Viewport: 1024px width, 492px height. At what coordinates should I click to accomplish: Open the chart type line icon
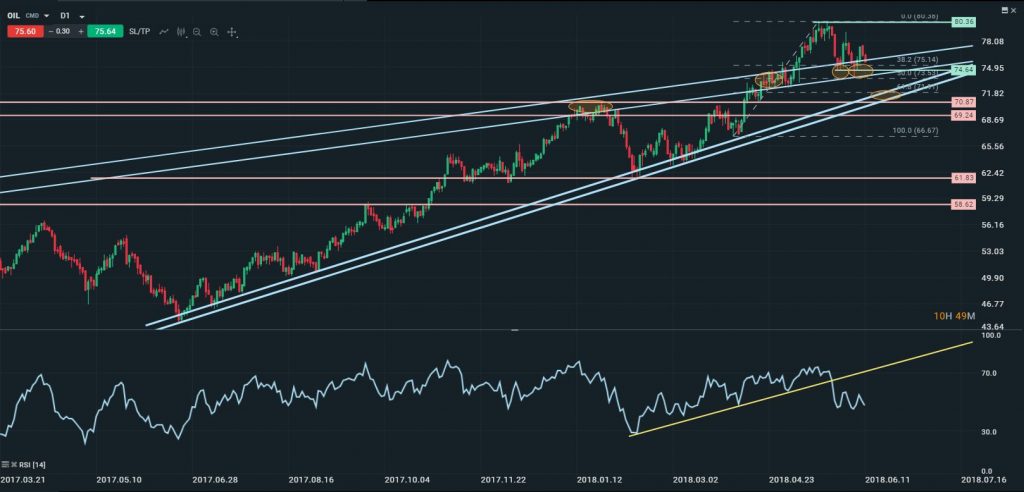[163, 32]
